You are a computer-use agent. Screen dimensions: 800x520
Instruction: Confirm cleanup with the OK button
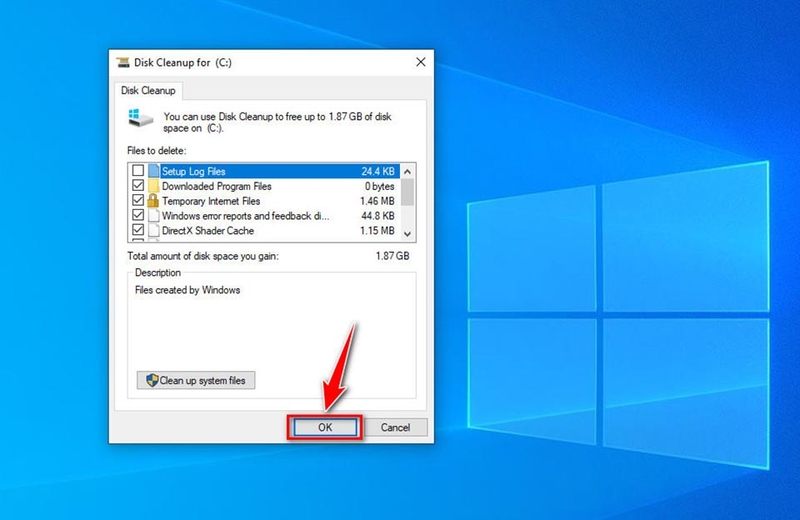pyautogui.click(x=325, y=427)
